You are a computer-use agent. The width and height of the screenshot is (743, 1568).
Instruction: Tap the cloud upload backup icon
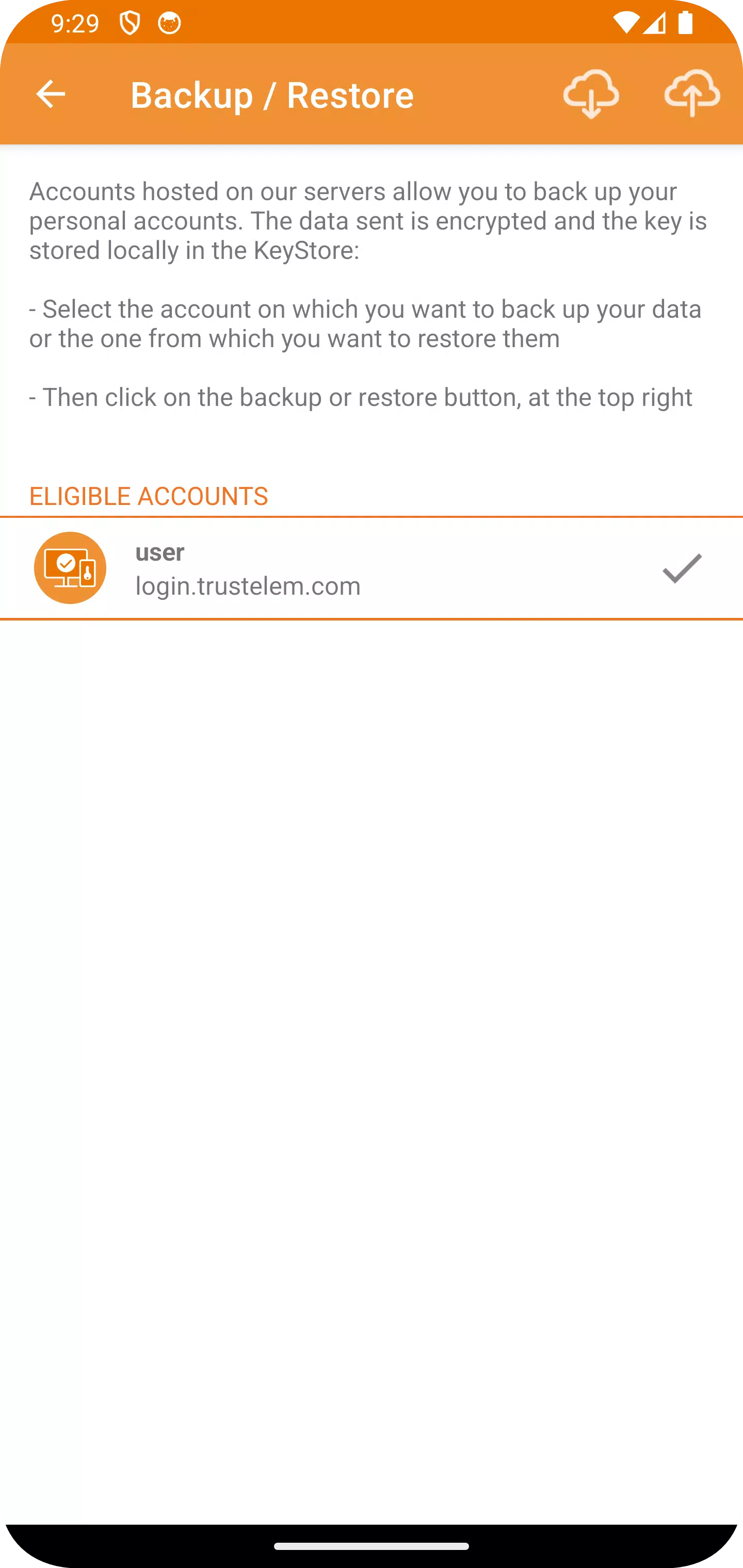(x=692, y=94)
